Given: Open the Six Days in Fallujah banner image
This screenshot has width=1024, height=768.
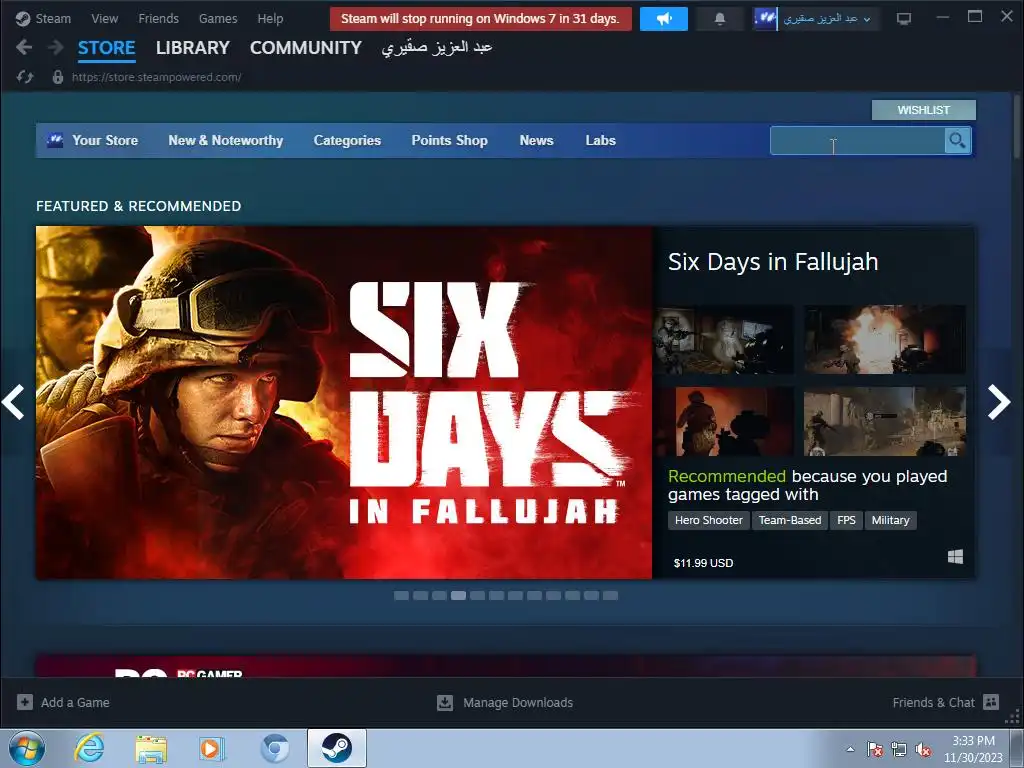Looking at the screenshot, I should (344, 402).
